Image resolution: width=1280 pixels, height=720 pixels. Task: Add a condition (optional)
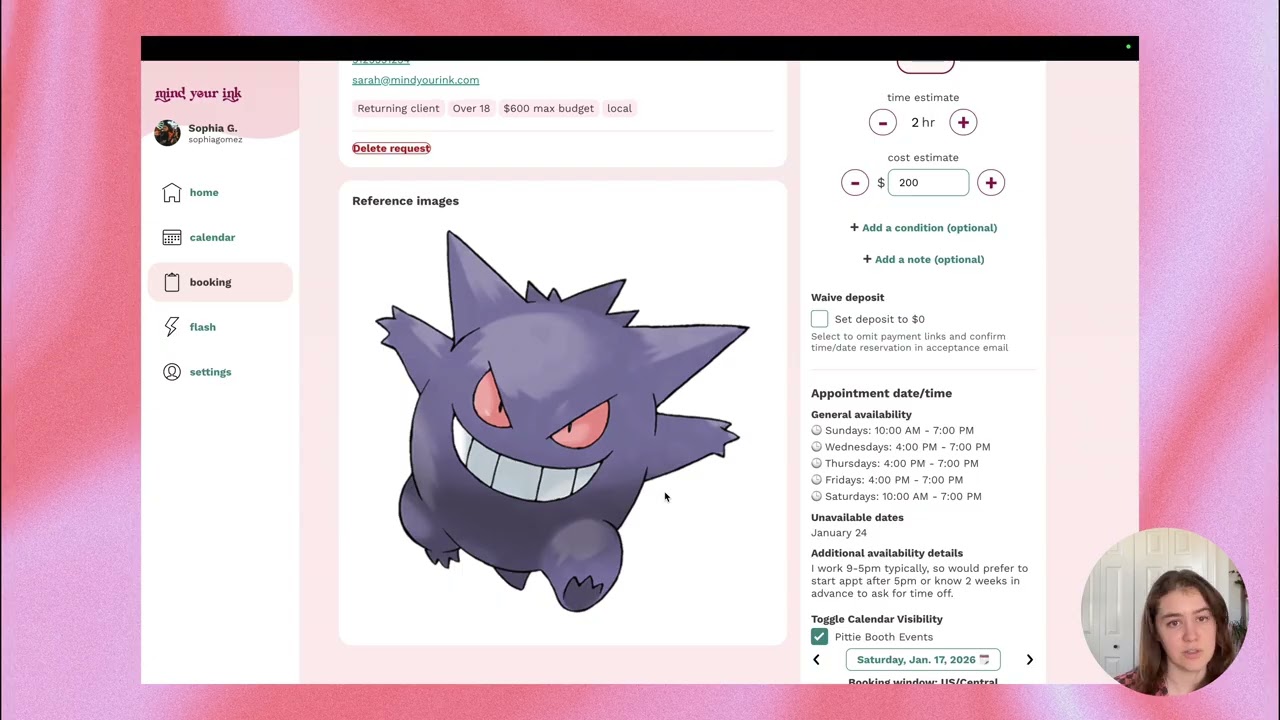point(923,228)
